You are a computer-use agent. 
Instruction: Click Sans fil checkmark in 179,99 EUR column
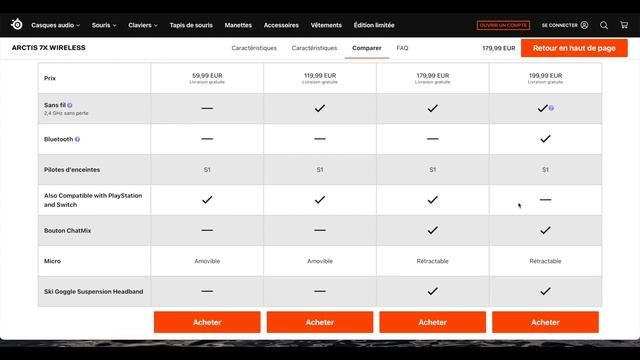[x=433, y=108]
